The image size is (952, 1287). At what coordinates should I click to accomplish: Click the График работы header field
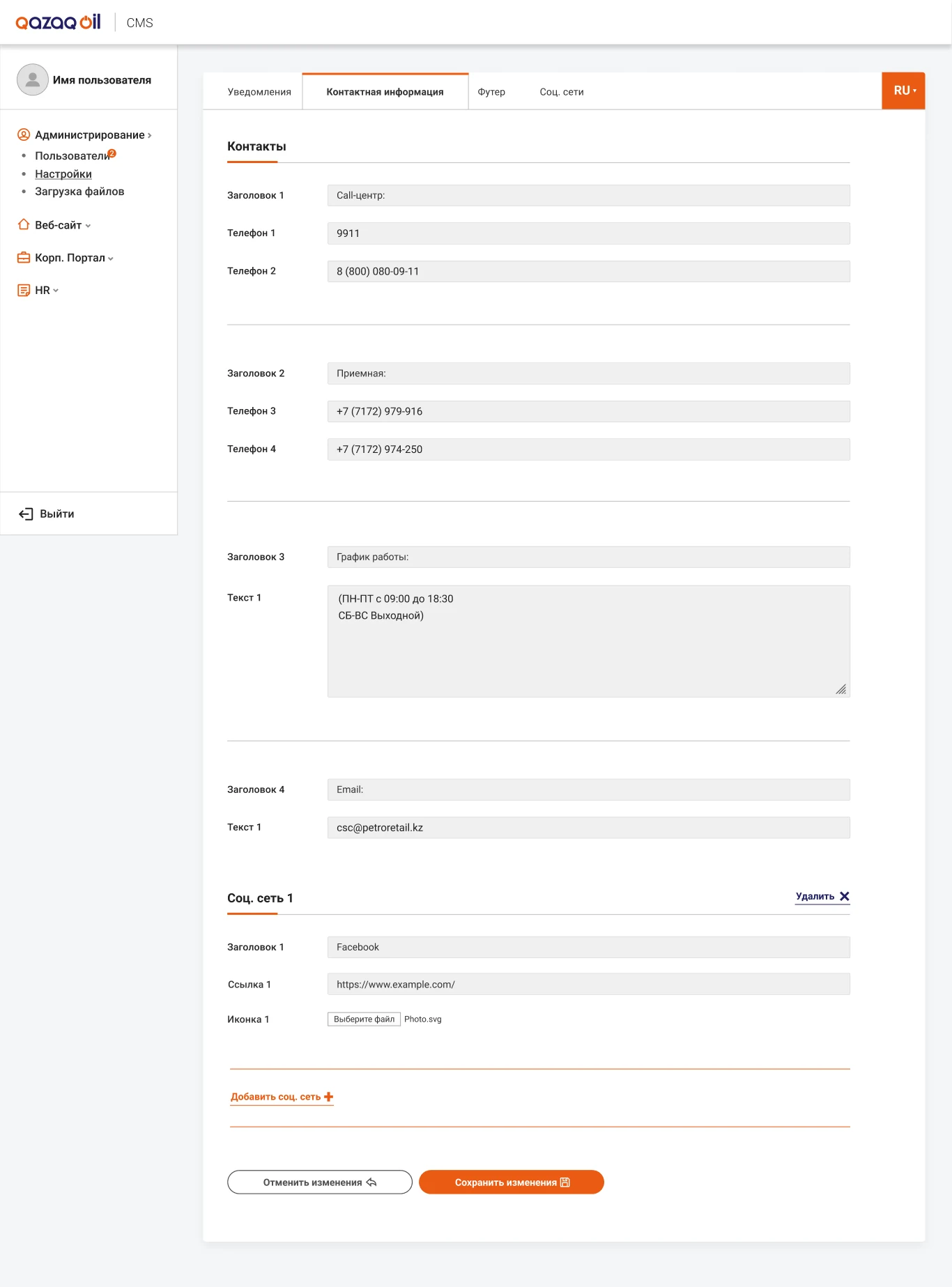click(589, 557)
